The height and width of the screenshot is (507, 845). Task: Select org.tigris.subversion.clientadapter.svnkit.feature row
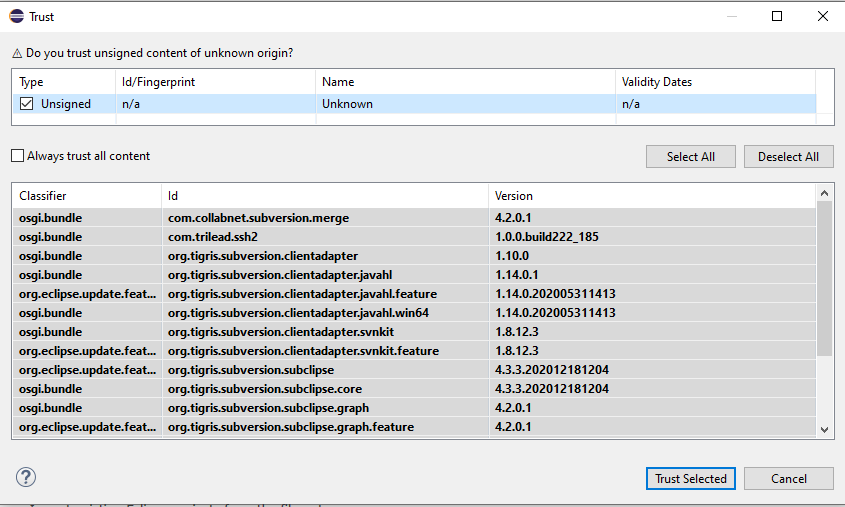tap(414, 351)
